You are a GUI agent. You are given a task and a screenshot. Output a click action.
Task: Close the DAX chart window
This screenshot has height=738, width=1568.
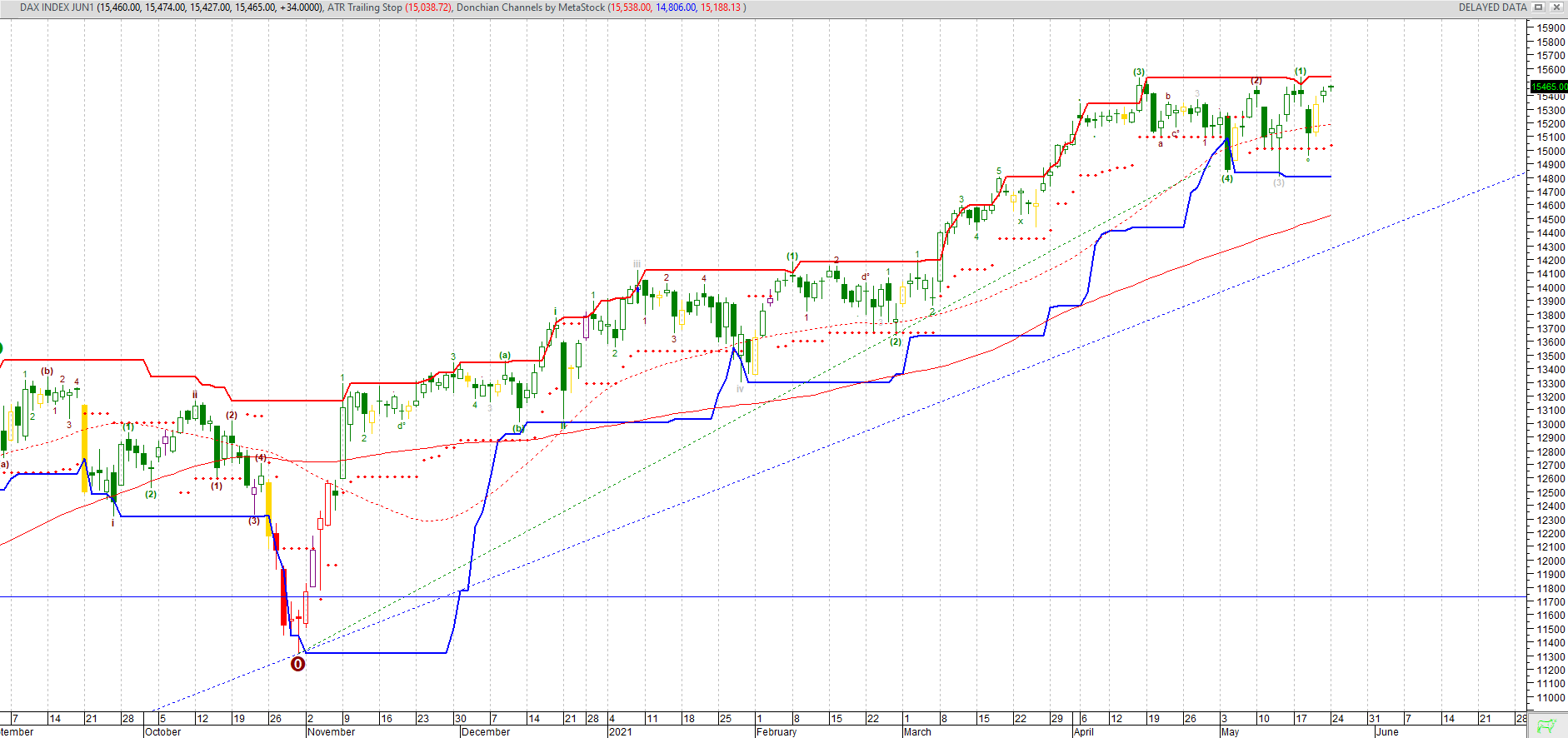coord(1556,7)
